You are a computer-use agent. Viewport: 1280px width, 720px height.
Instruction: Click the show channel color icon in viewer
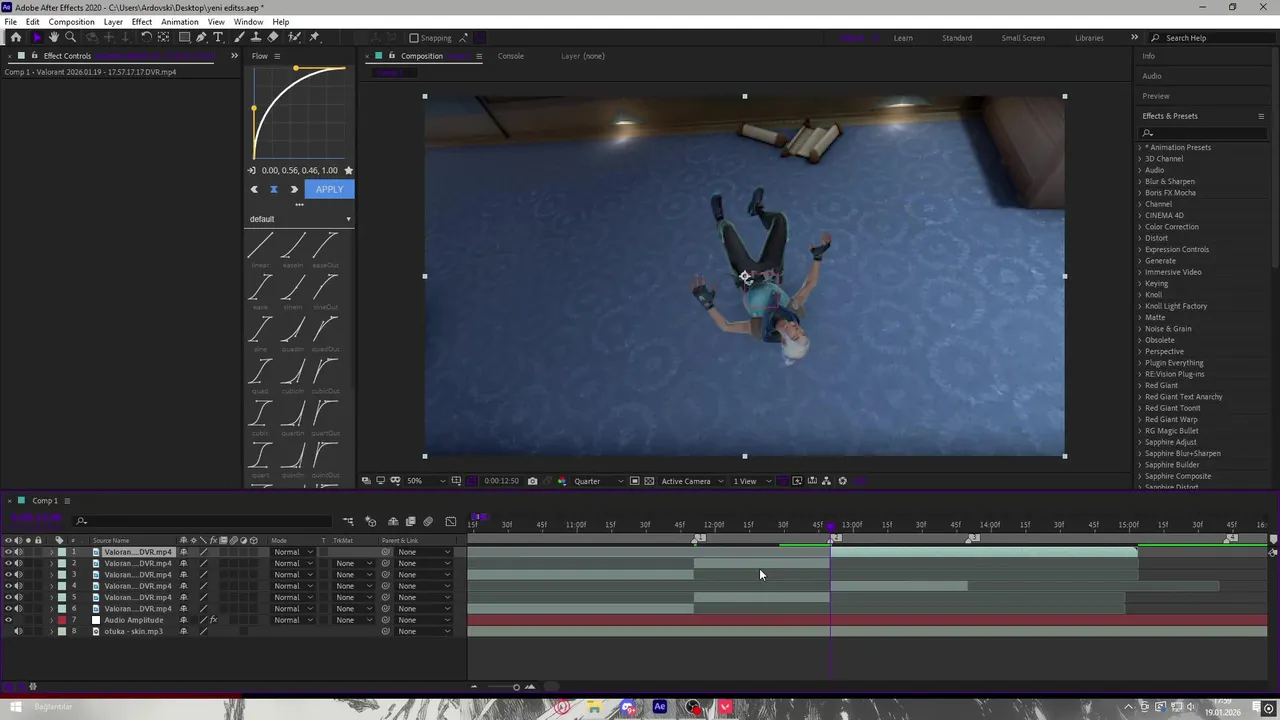pos(562,481)
